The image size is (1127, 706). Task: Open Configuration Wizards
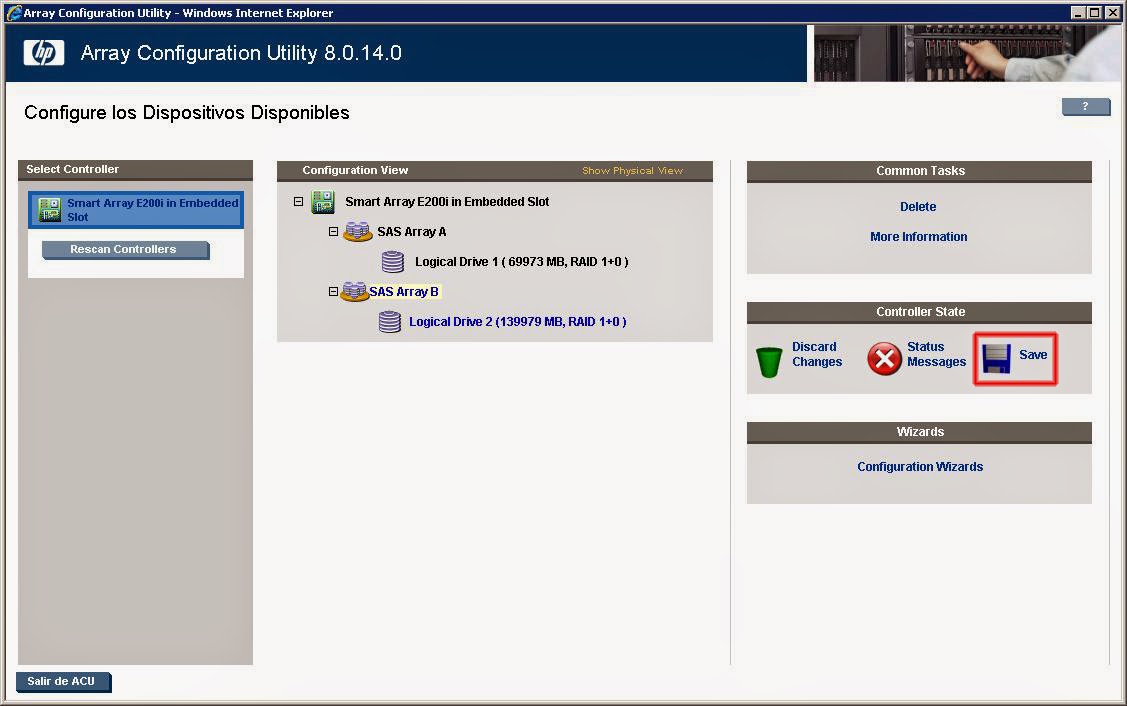pyautogui.click(x=919, y=466)
